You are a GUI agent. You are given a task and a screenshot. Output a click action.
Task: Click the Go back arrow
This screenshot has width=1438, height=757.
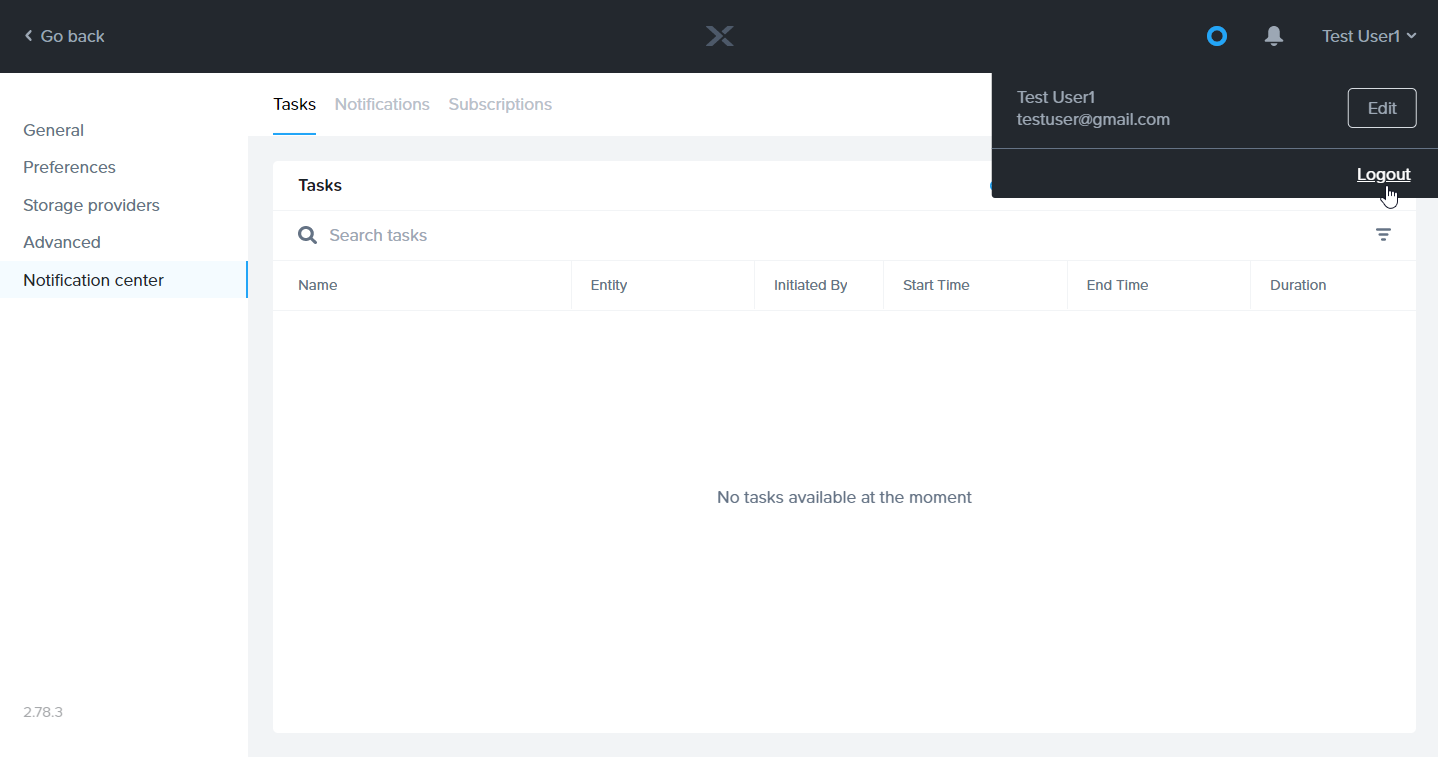tap(28, 36)
